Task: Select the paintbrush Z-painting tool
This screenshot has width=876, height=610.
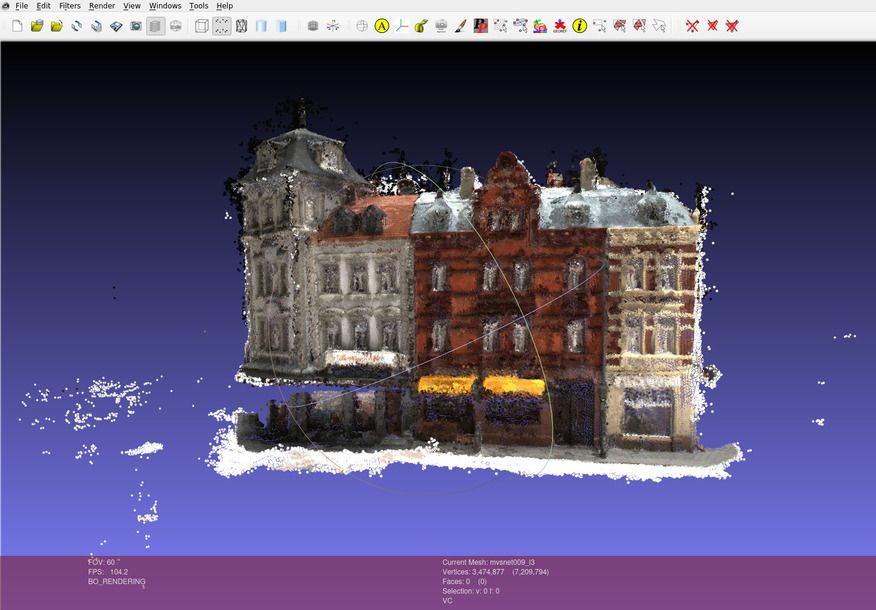Action: pos(460,26)
